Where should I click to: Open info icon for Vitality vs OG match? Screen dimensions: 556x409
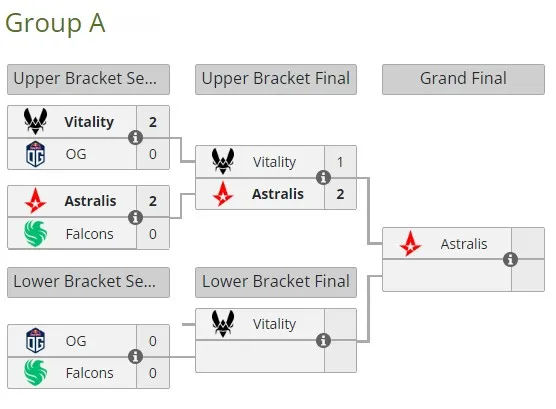click(x=135, y=138)
